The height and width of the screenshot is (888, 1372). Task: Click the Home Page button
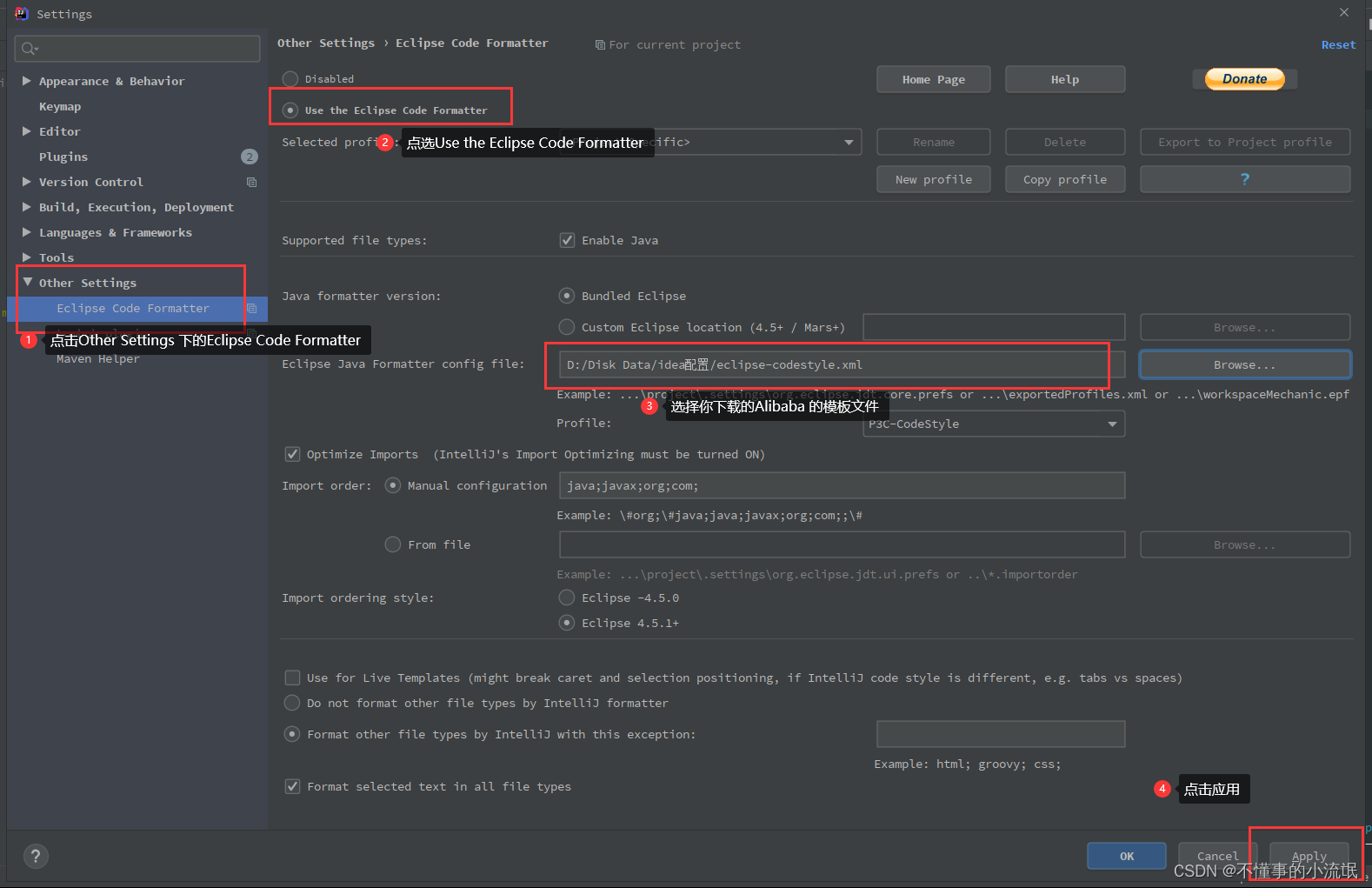coord(933,79)
